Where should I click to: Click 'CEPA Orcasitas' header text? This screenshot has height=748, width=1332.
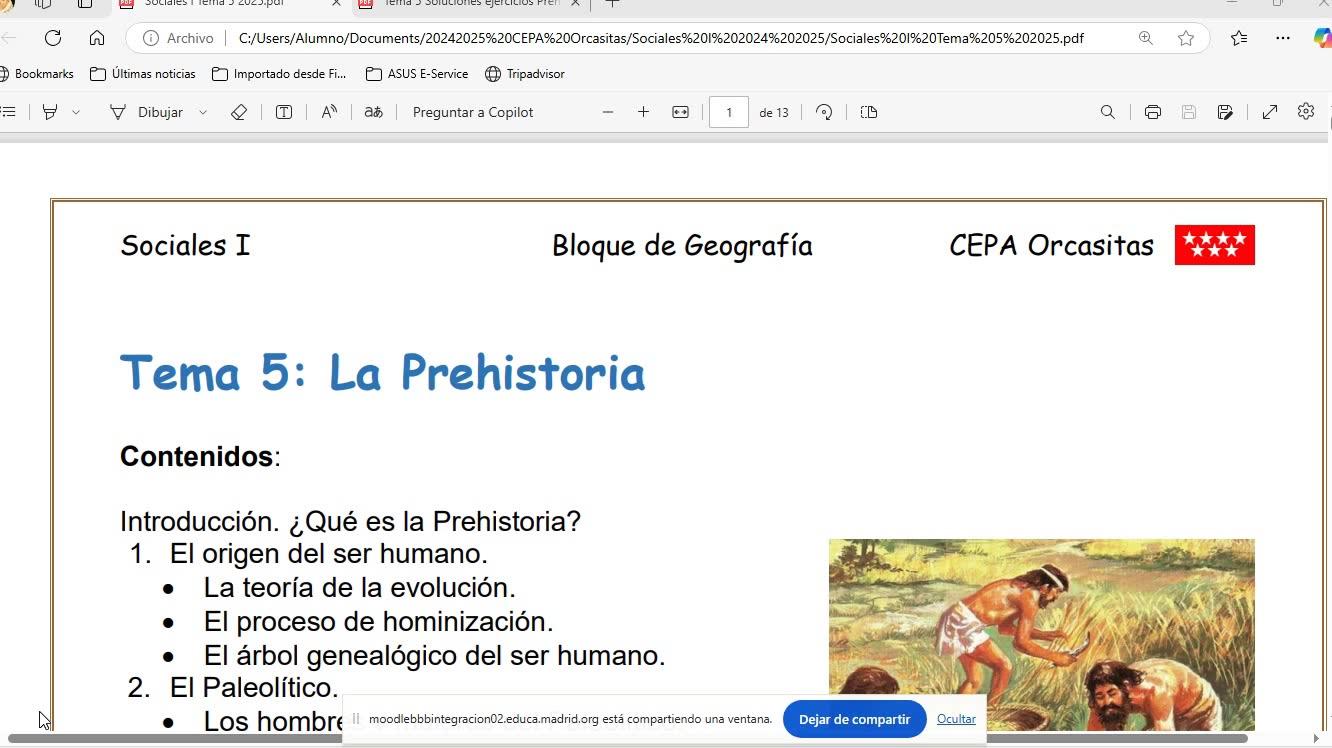click(x=1051, y=246)
